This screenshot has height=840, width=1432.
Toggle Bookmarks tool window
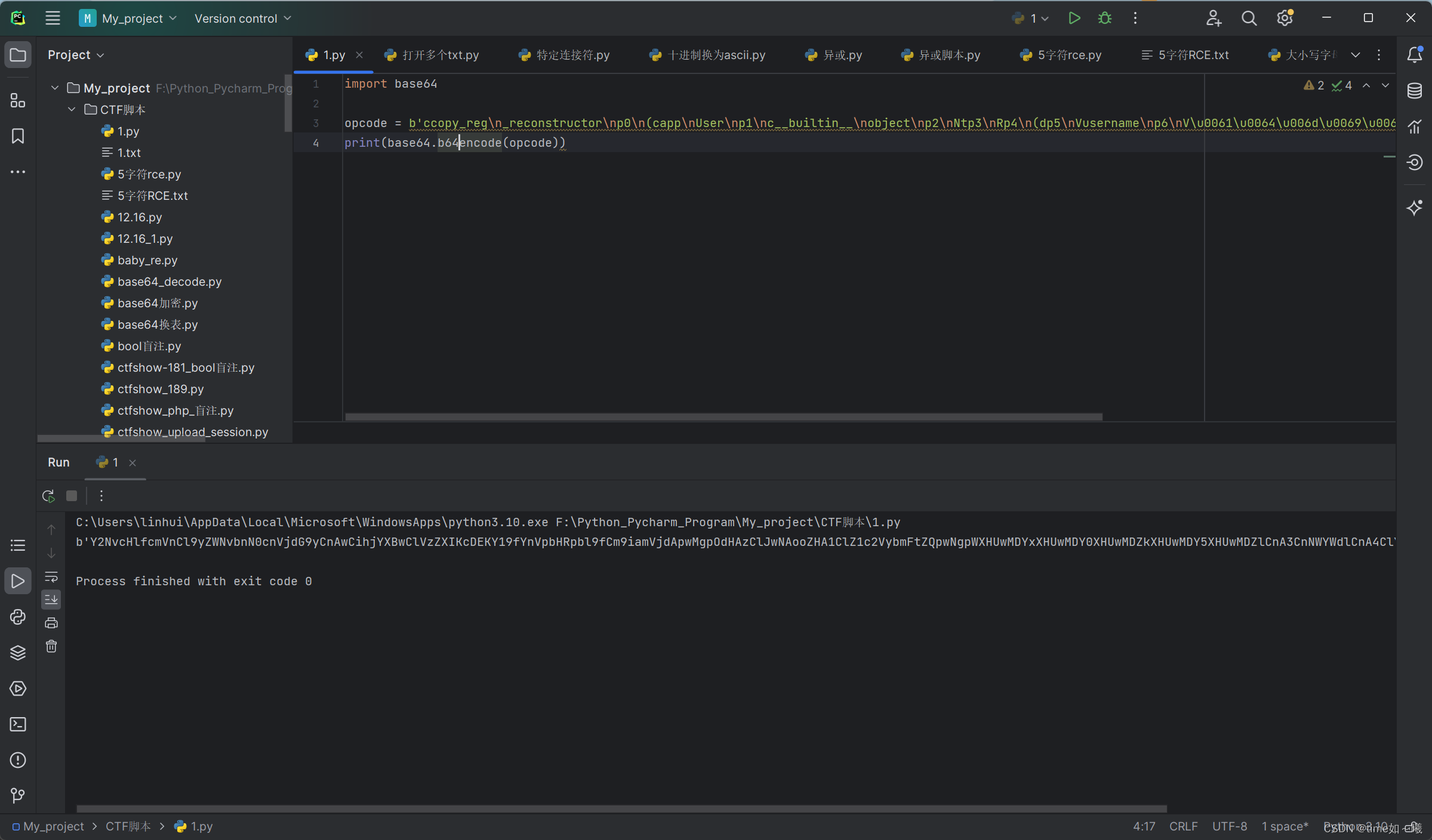[18, 136]
